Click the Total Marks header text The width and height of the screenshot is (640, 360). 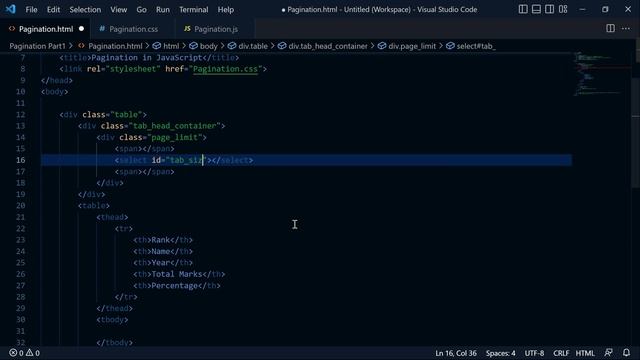pyautogui.click(x=177, y=274)
